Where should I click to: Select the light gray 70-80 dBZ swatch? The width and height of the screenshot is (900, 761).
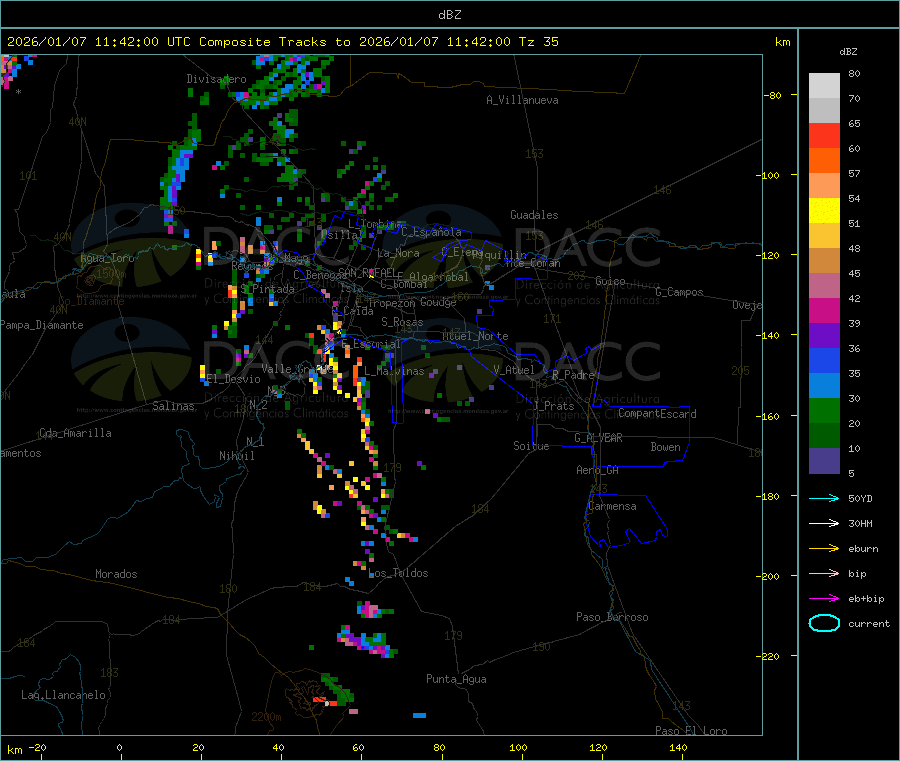(824, 86)
